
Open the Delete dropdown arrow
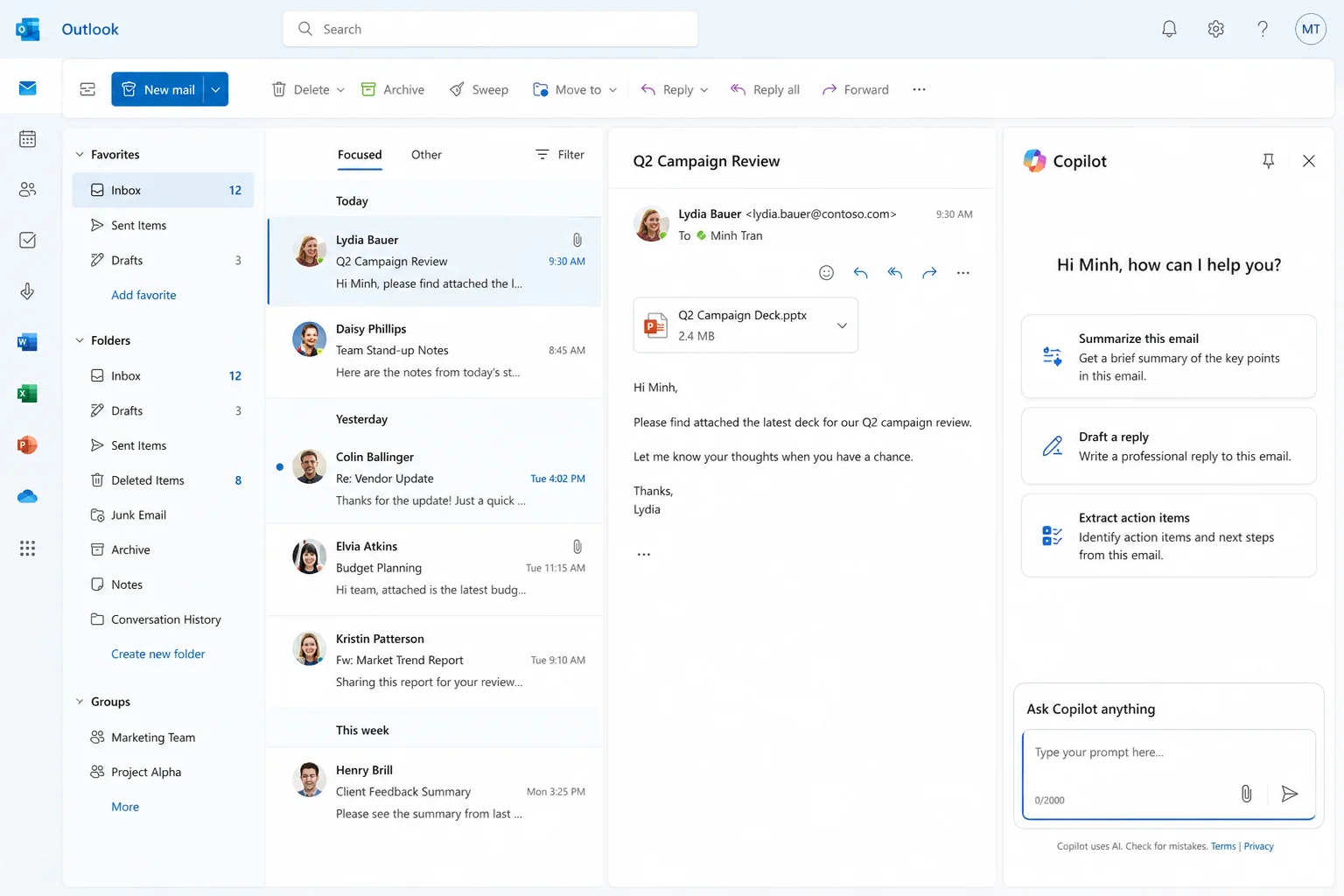[x=340, y=90]
